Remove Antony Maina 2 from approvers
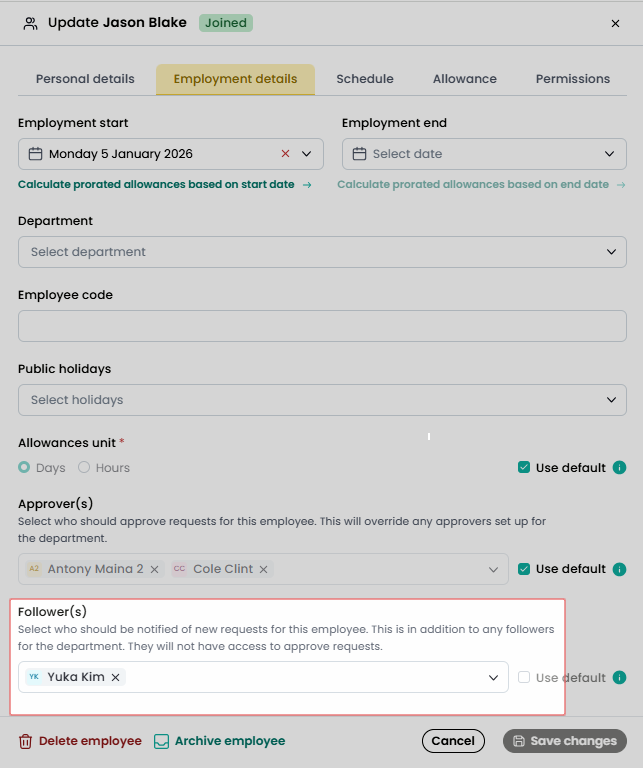 [154, 569]
